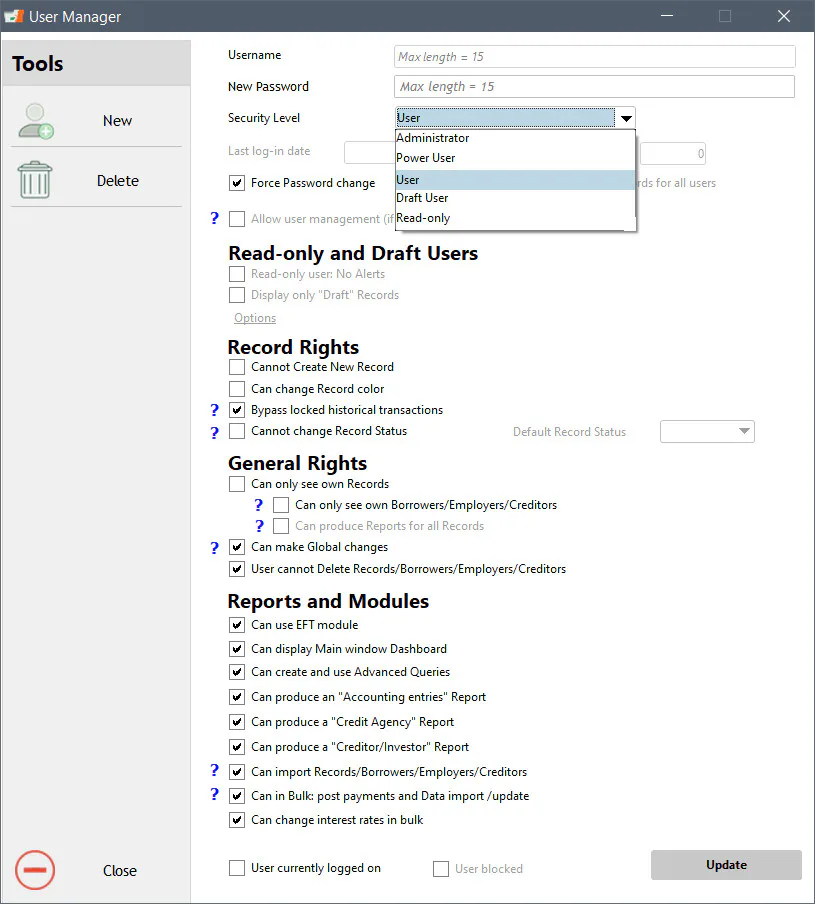Toggle the Force Password change checkbox
815x904 pixels.
click(x=237, y=183)
